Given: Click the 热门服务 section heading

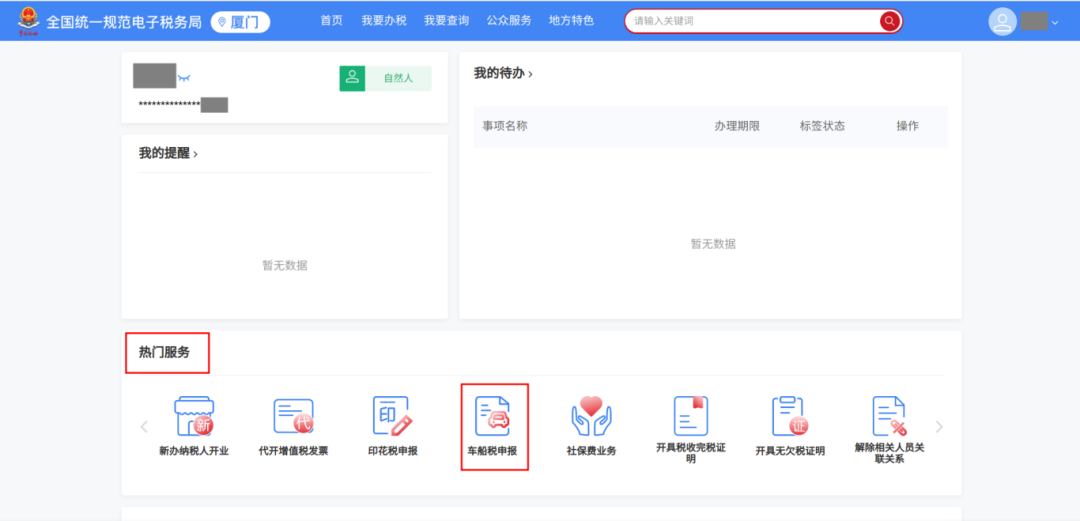Looking at the screenshot, I should click(164, 353).
